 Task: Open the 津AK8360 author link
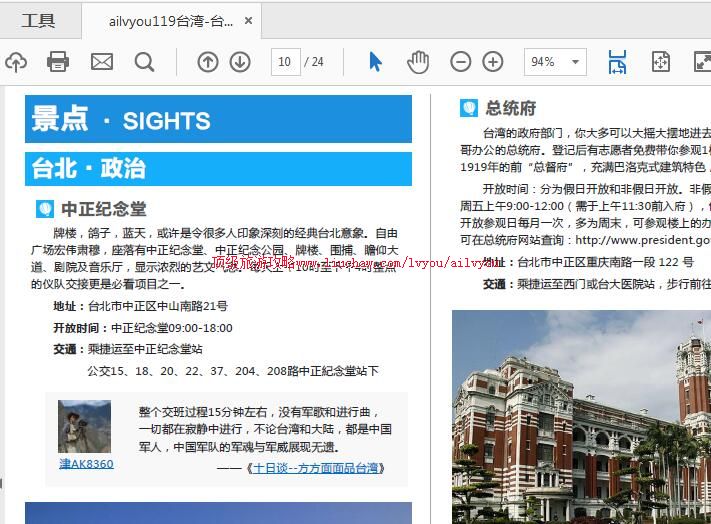(x=86, y=464)
